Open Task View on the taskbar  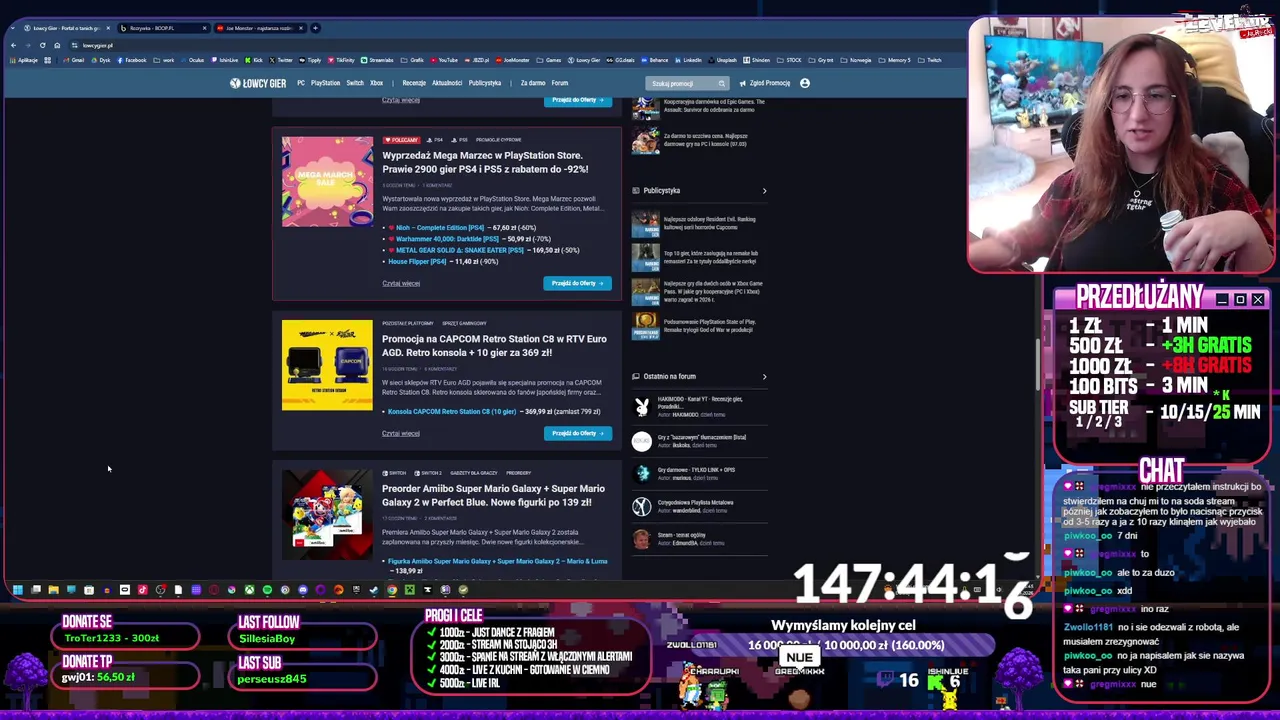(36, 590)
